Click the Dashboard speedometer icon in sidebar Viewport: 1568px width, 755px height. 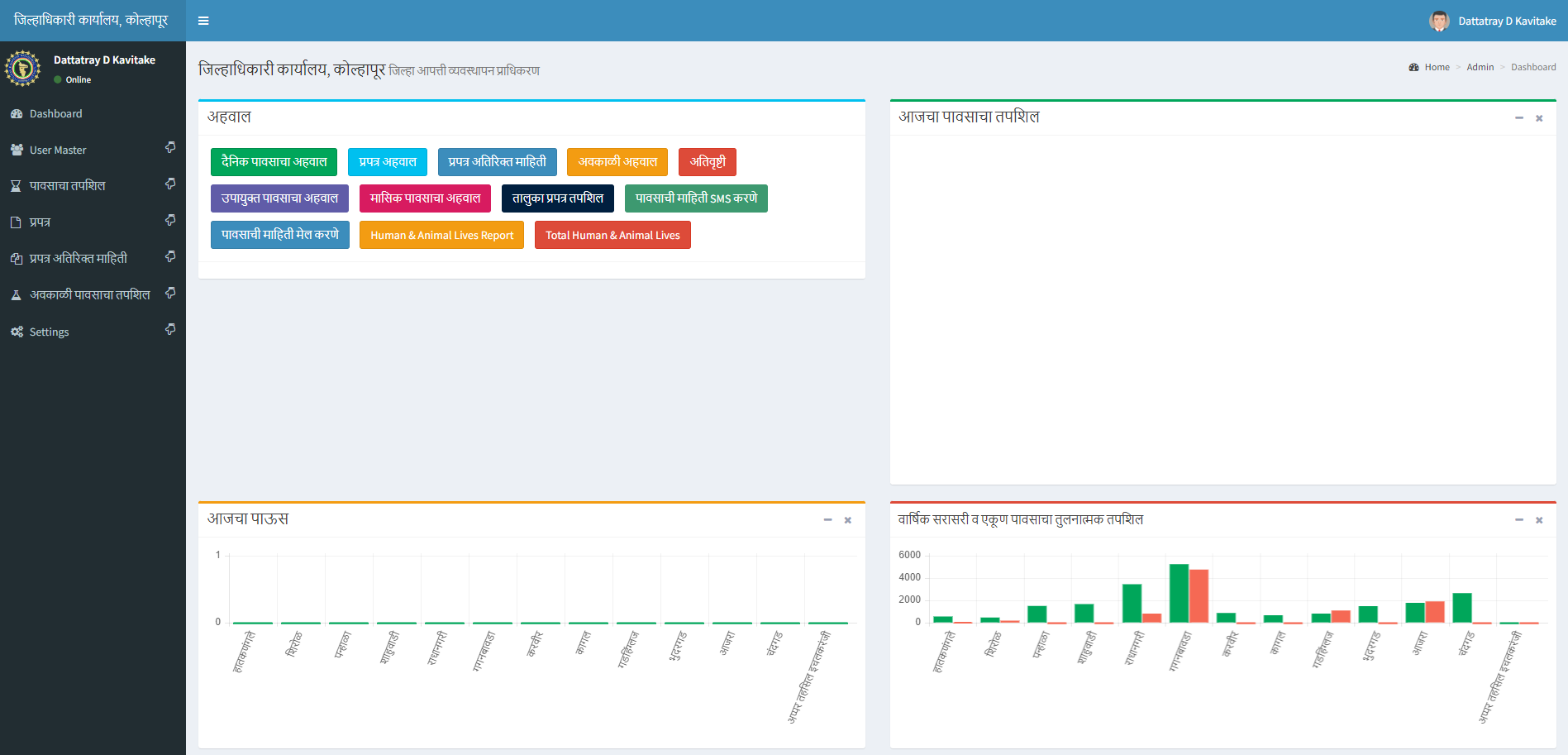[17, 114]
